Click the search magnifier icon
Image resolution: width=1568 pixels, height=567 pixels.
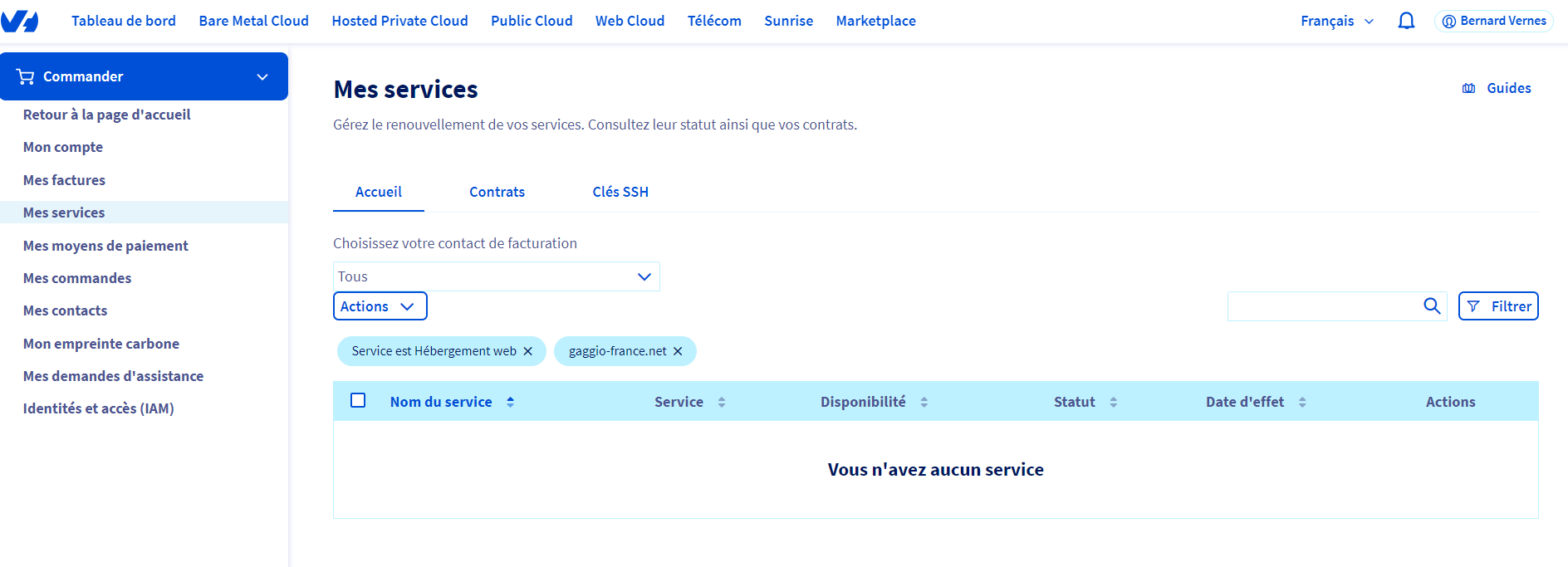point(1431,306)
